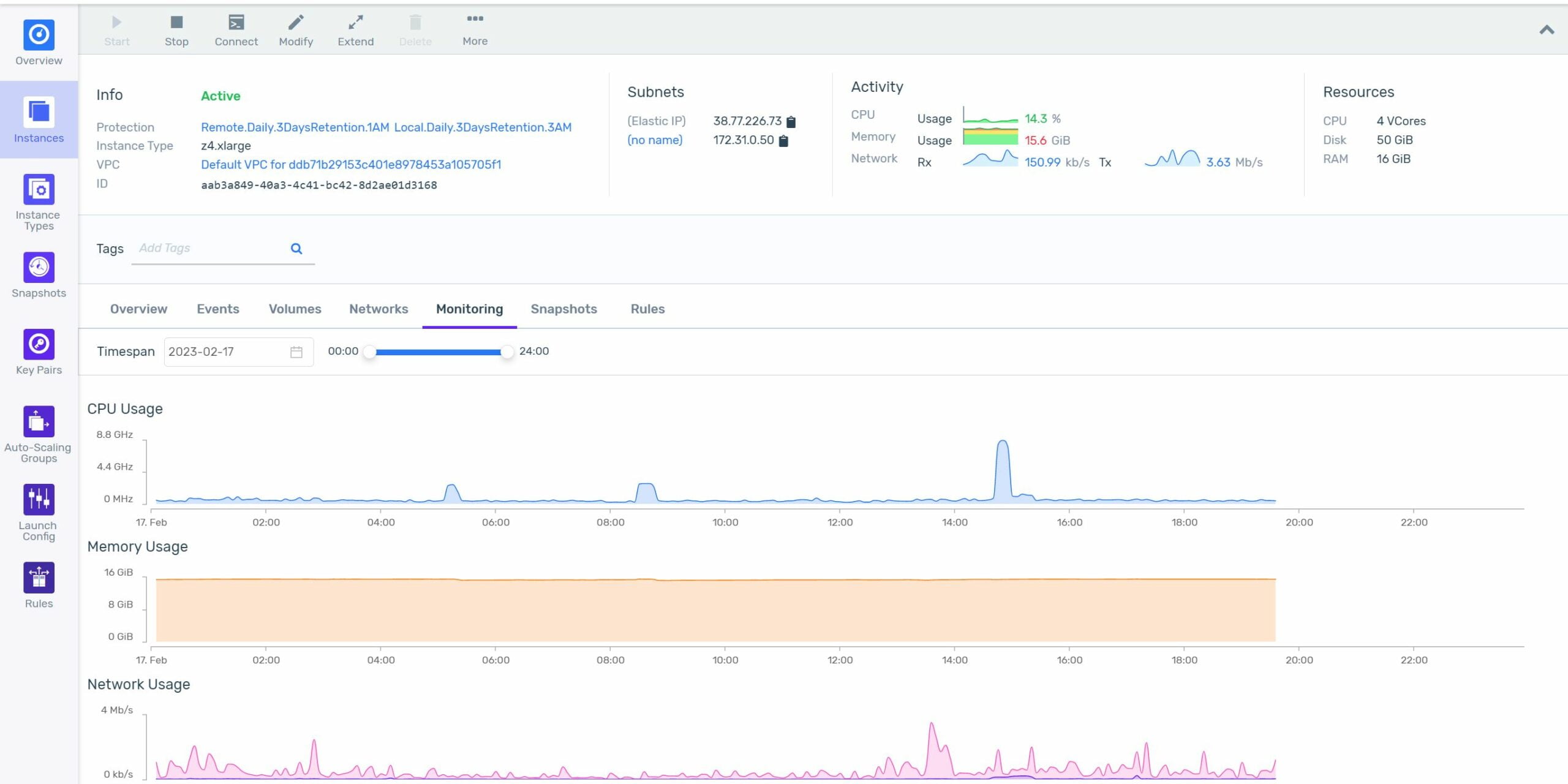Open the (no name) subnet link
This screenshot has width=1568, height=784.
pyautogui.click(x=655, y=140)
